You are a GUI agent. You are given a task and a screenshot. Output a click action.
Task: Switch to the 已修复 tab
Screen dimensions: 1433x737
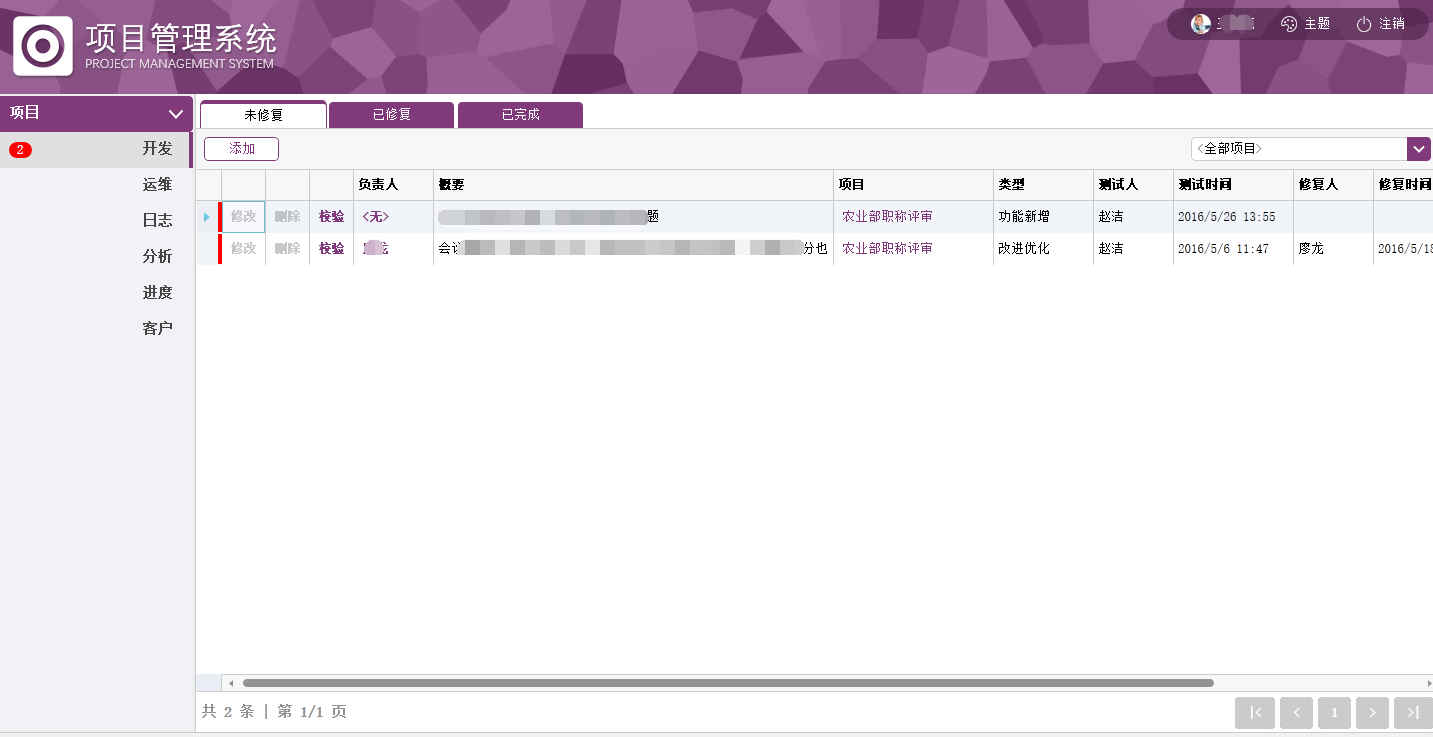point(391,115)
